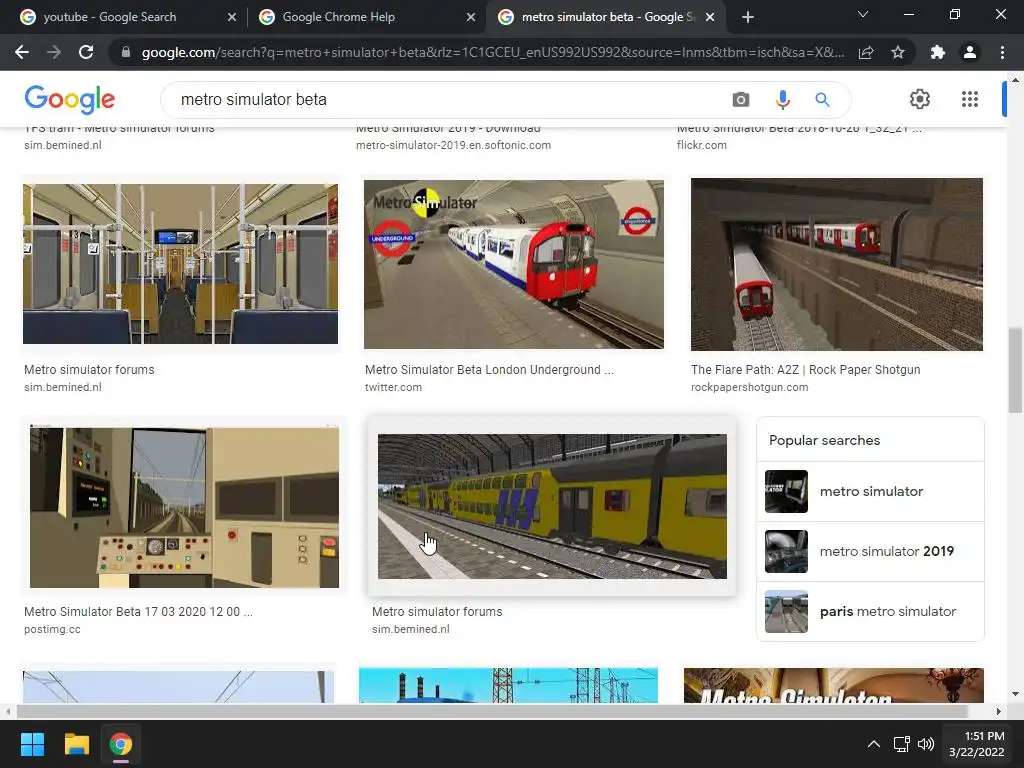This screenshot has width=1024, height=768.
Task: Open a new browser tab
Action: point(748,17)
